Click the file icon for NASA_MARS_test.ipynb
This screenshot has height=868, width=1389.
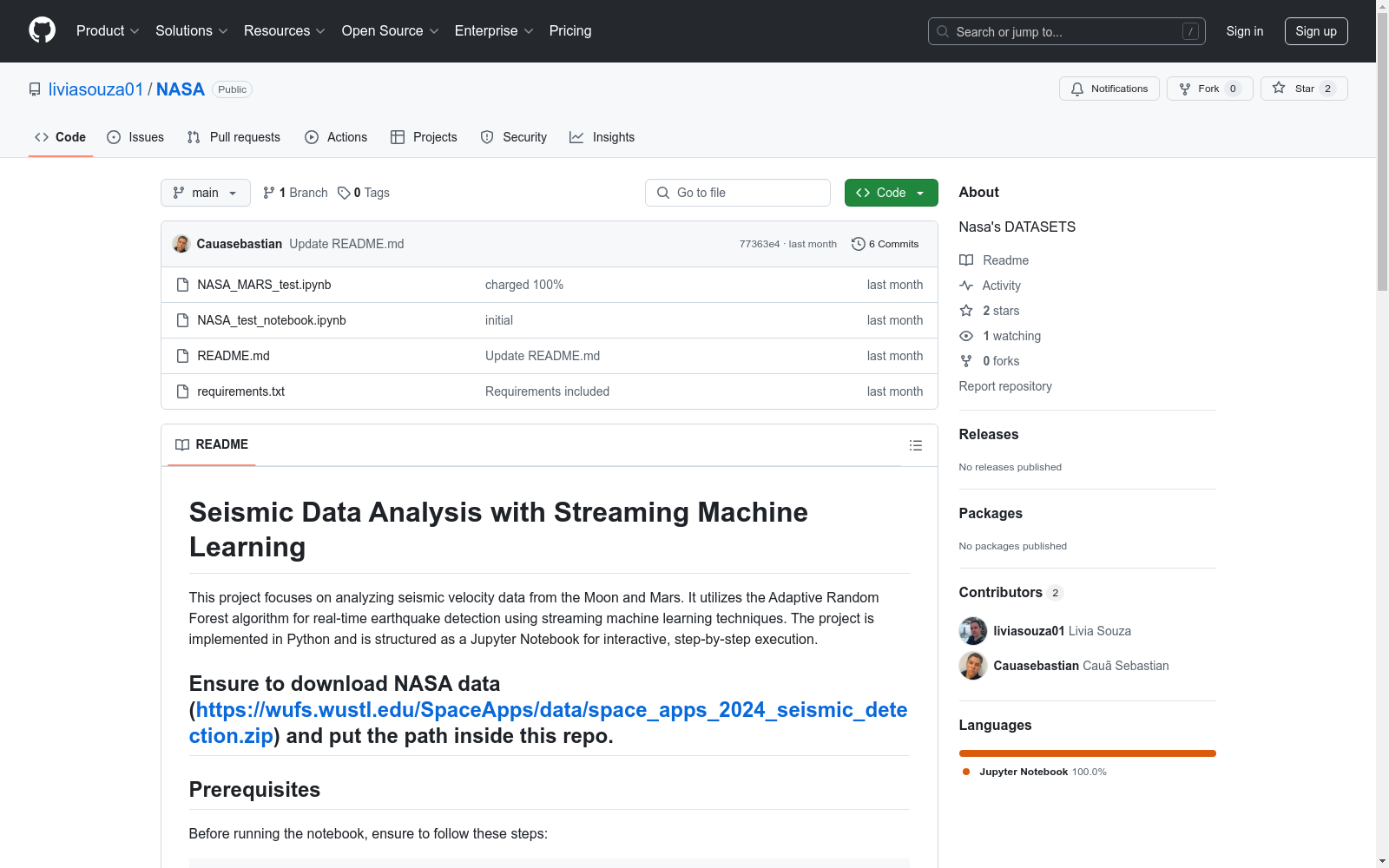pyautogui.click(x=182, y=285)
